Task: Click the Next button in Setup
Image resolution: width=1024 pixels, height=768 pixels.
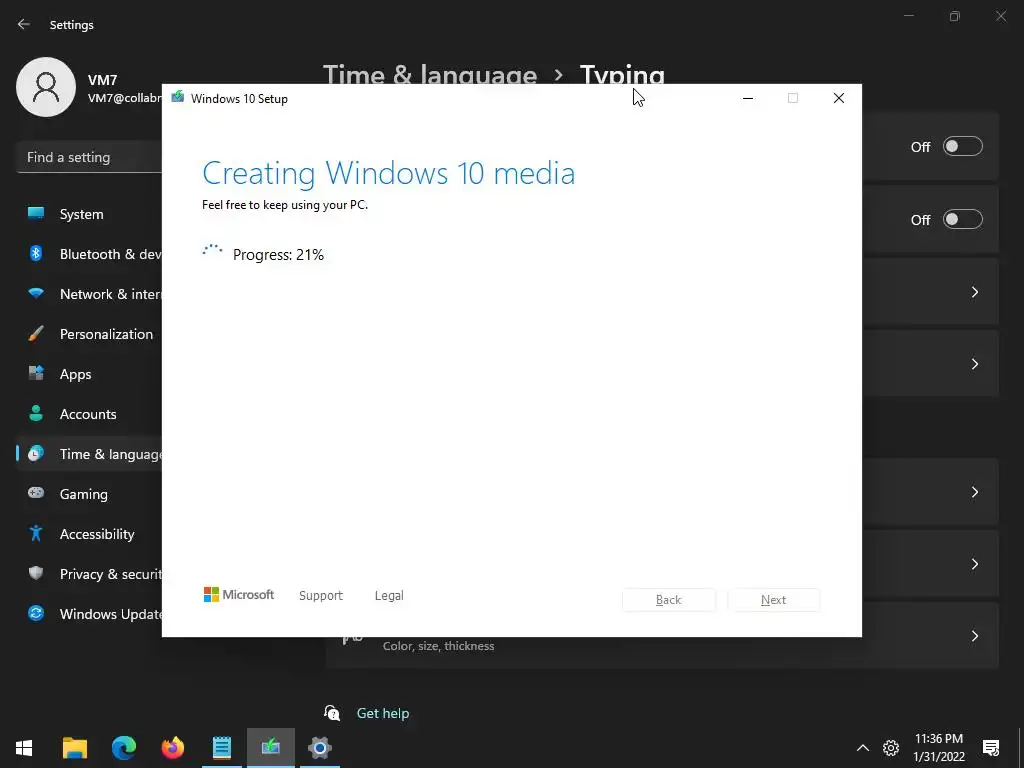Action: point(773,600)
